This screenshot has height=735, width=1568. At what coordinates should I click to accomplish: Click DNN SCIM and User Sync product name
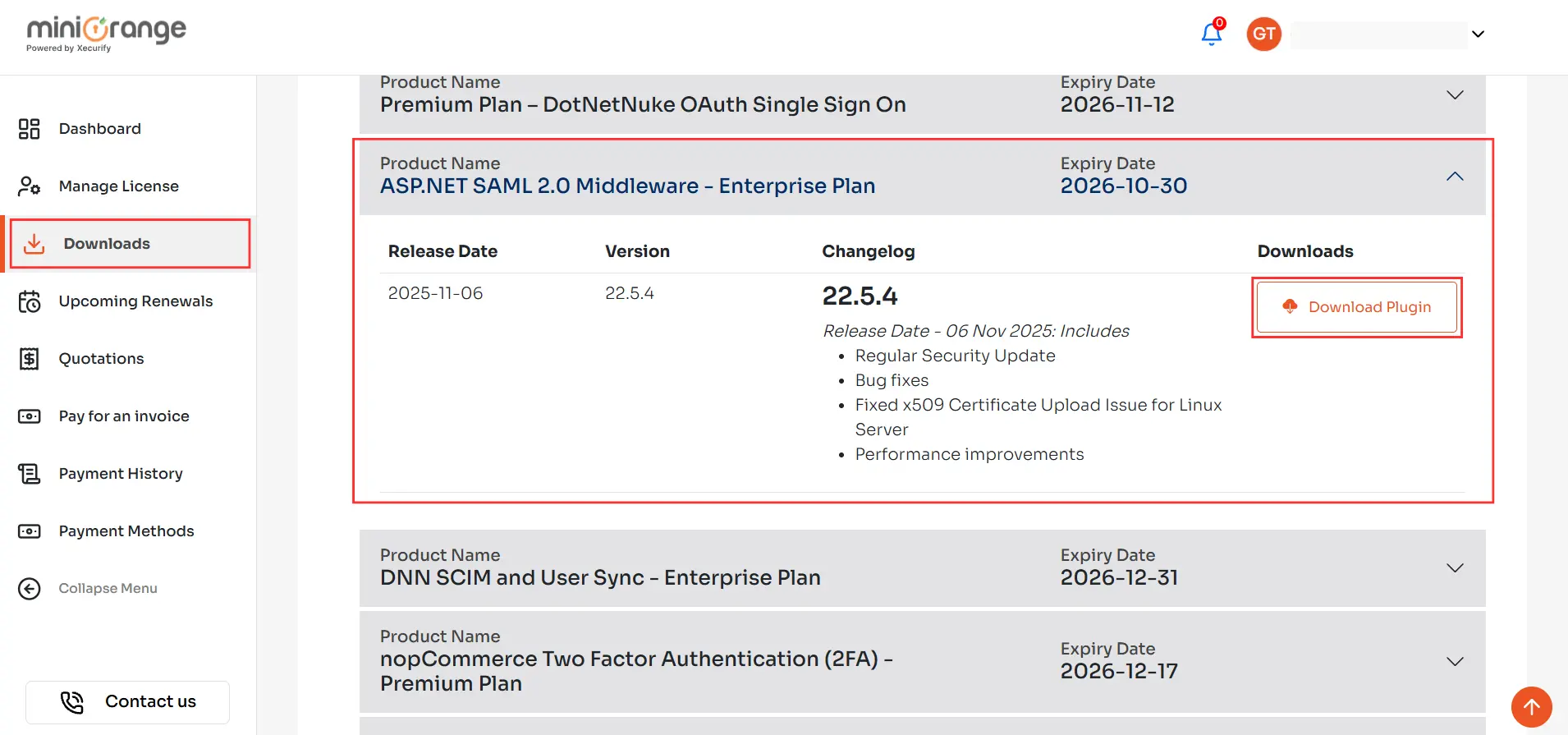(600, 578)
